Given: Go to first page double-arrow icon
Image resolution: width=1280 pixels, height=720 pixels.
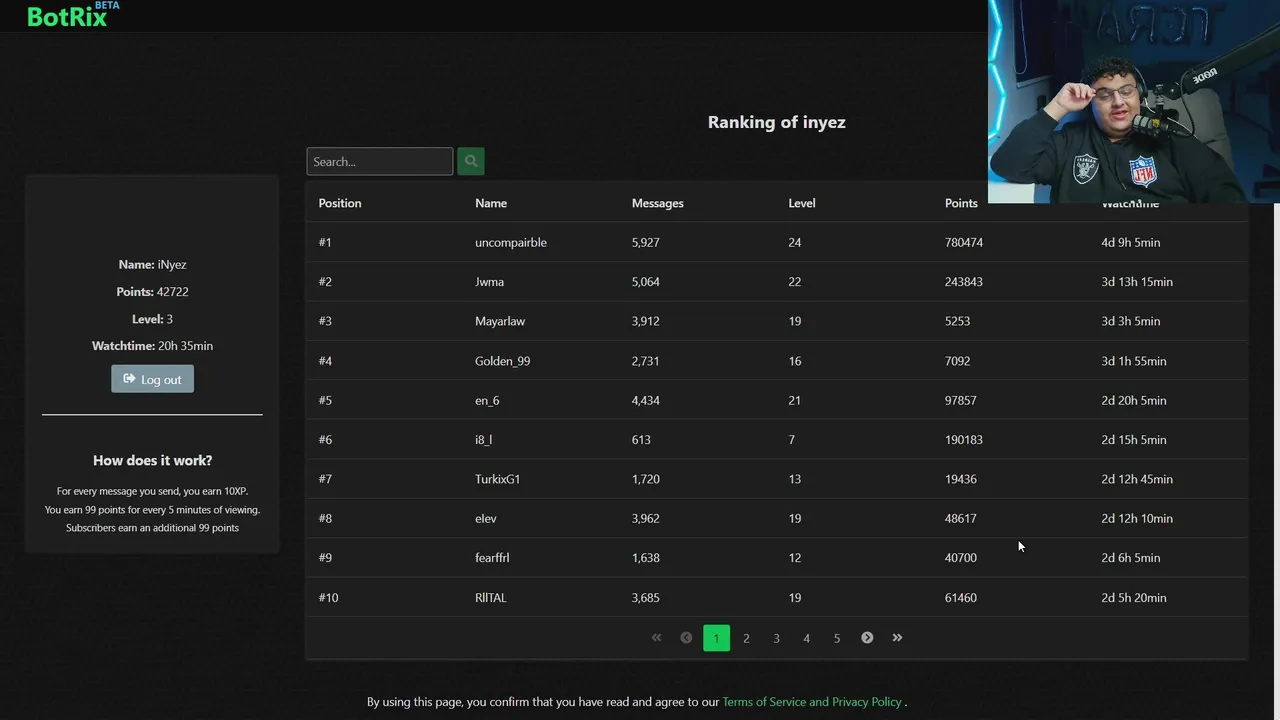Looking at the screenshot, I should pyautogui.click(x=656, y=638).
